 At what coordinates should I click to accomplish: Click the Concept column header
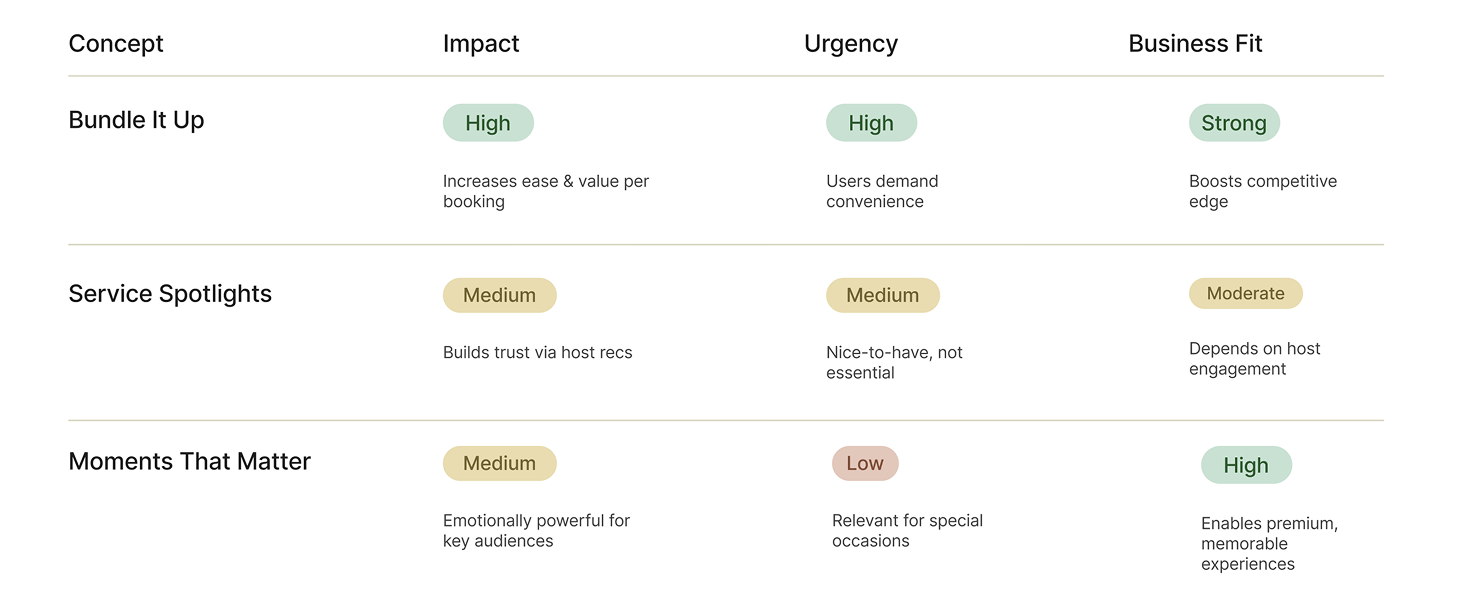point(116,44)
